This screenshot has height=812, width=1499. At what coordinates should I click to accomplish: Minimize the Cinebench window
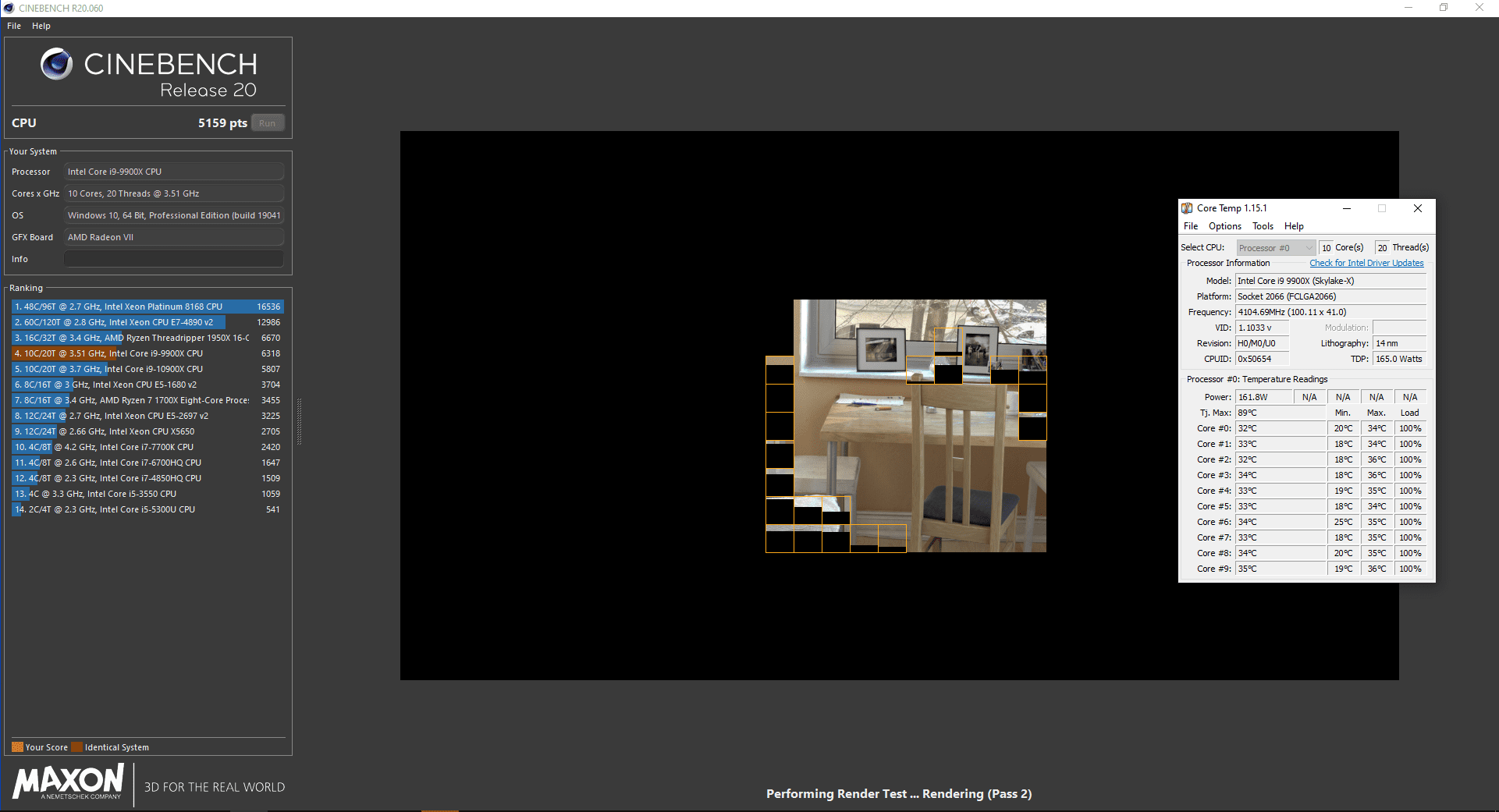[1408, 8]
